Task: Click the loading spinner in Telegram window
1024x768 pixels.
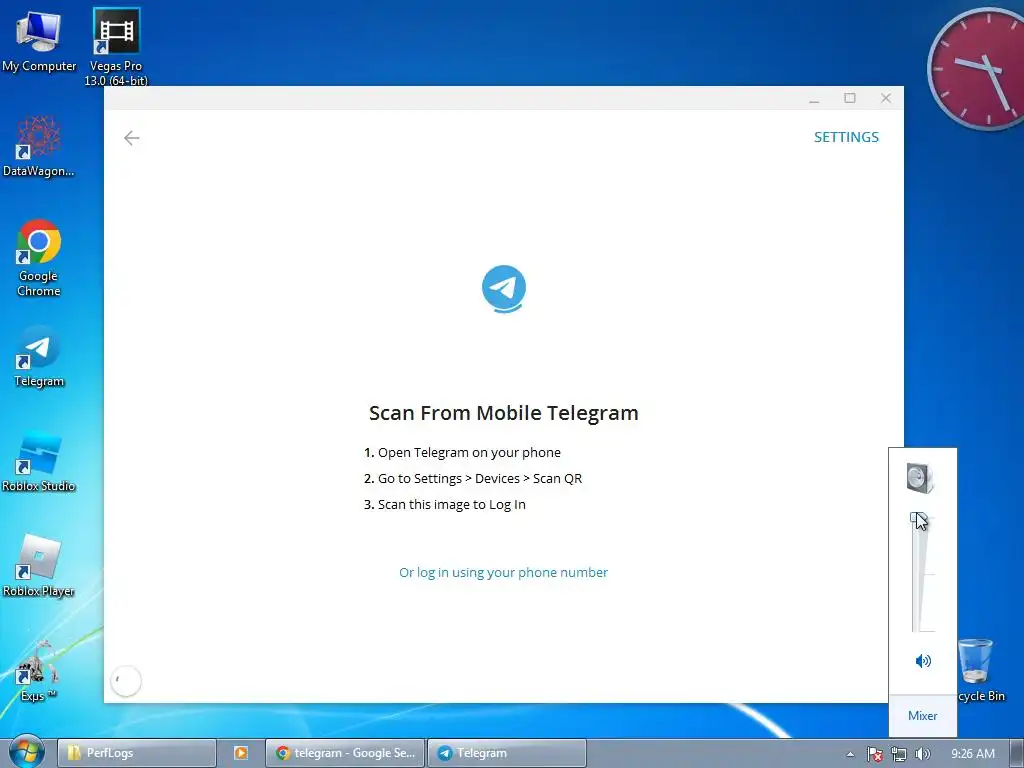Action: tap(126, 681)
